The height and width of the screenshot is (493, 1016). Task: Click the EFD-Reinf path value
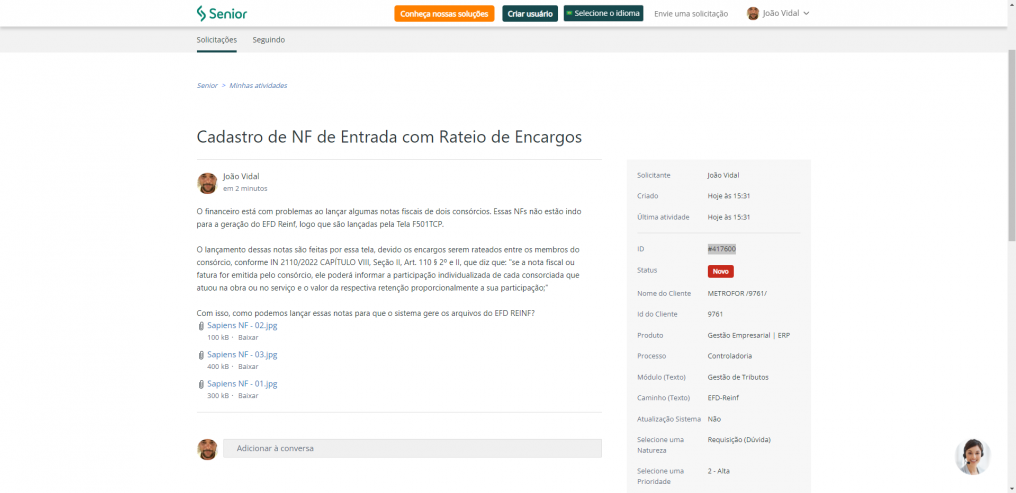point(723,398)
